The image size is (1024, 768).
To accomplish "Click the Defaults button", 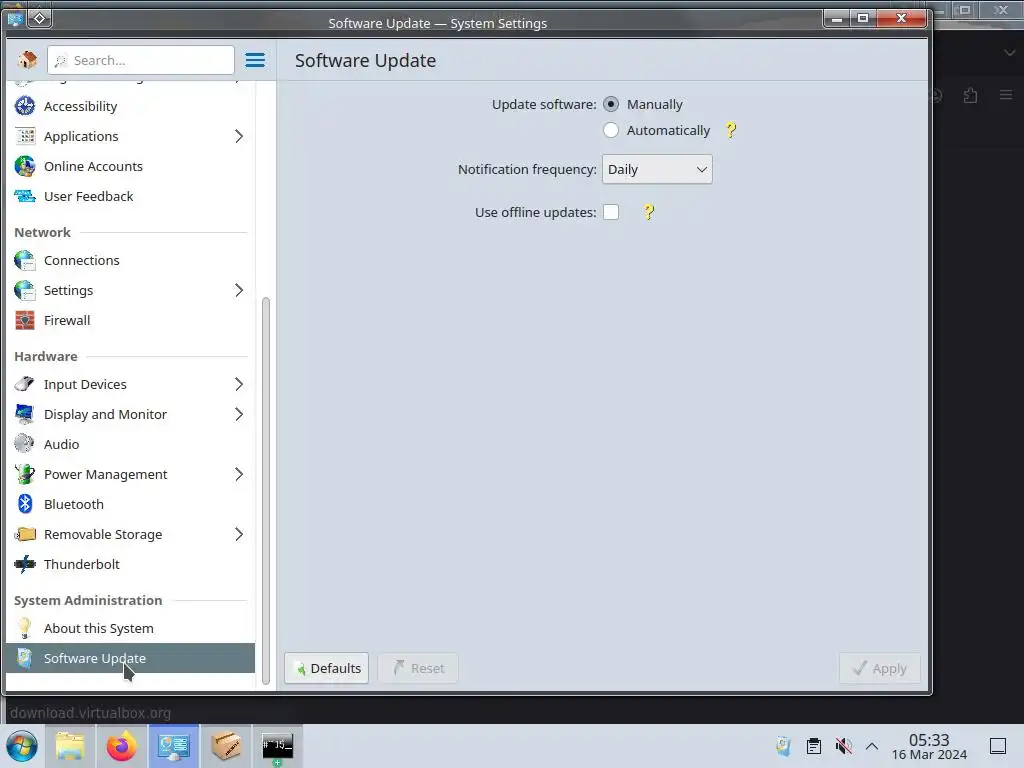I will click(x=327, y=668).
